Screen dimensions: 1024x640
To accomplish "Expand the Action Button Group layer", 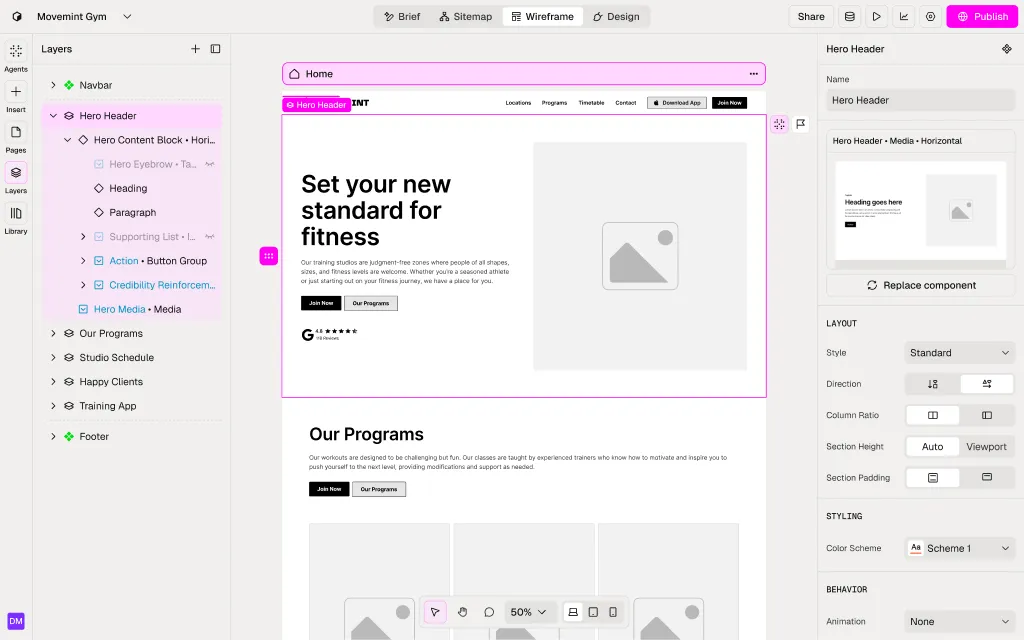I will (83, 261).
